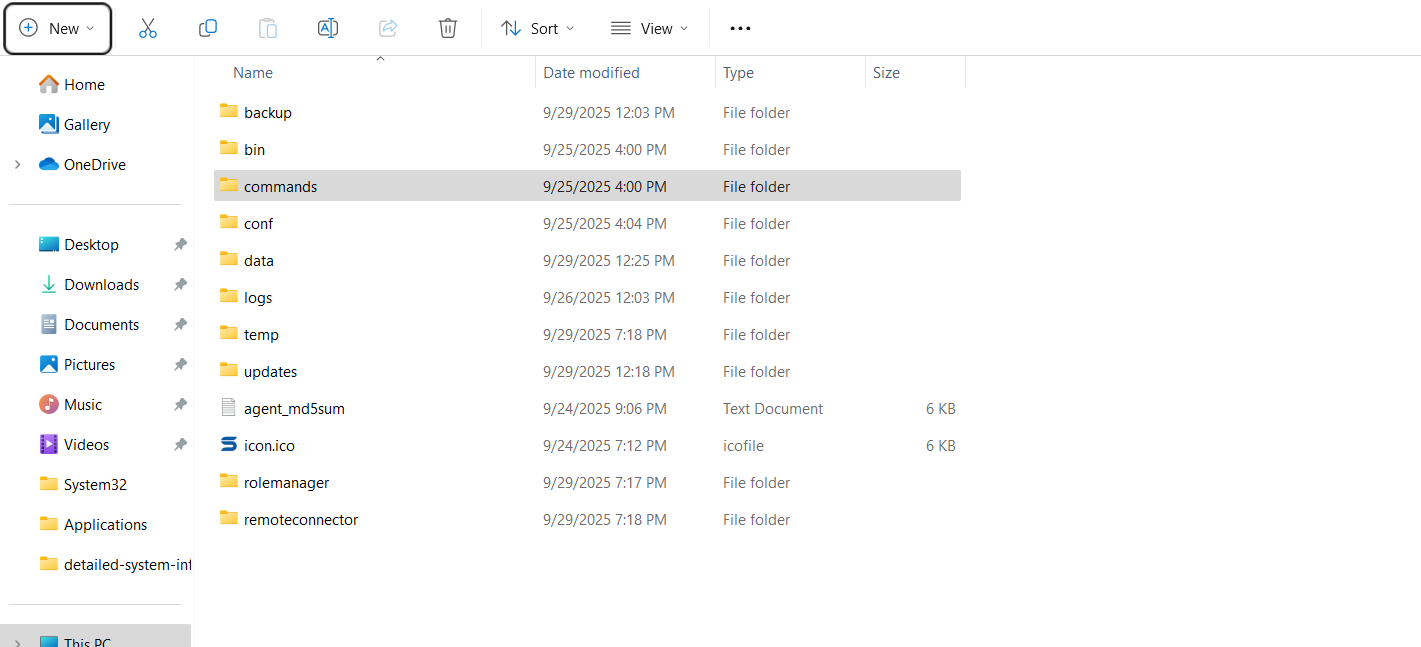Screen dimensions: 1421x647
Task: Click the Size column header
Action: pyautogui.click(x=886, y=73)
